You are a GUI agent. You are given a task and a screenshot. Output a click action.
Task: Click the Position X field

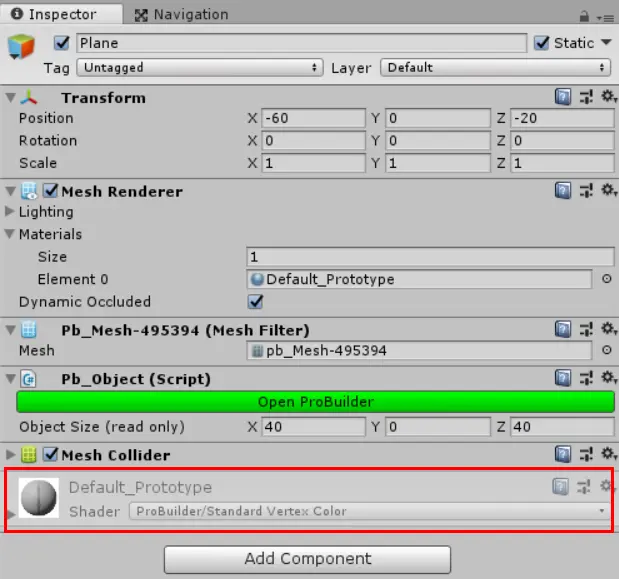(313, 118)
